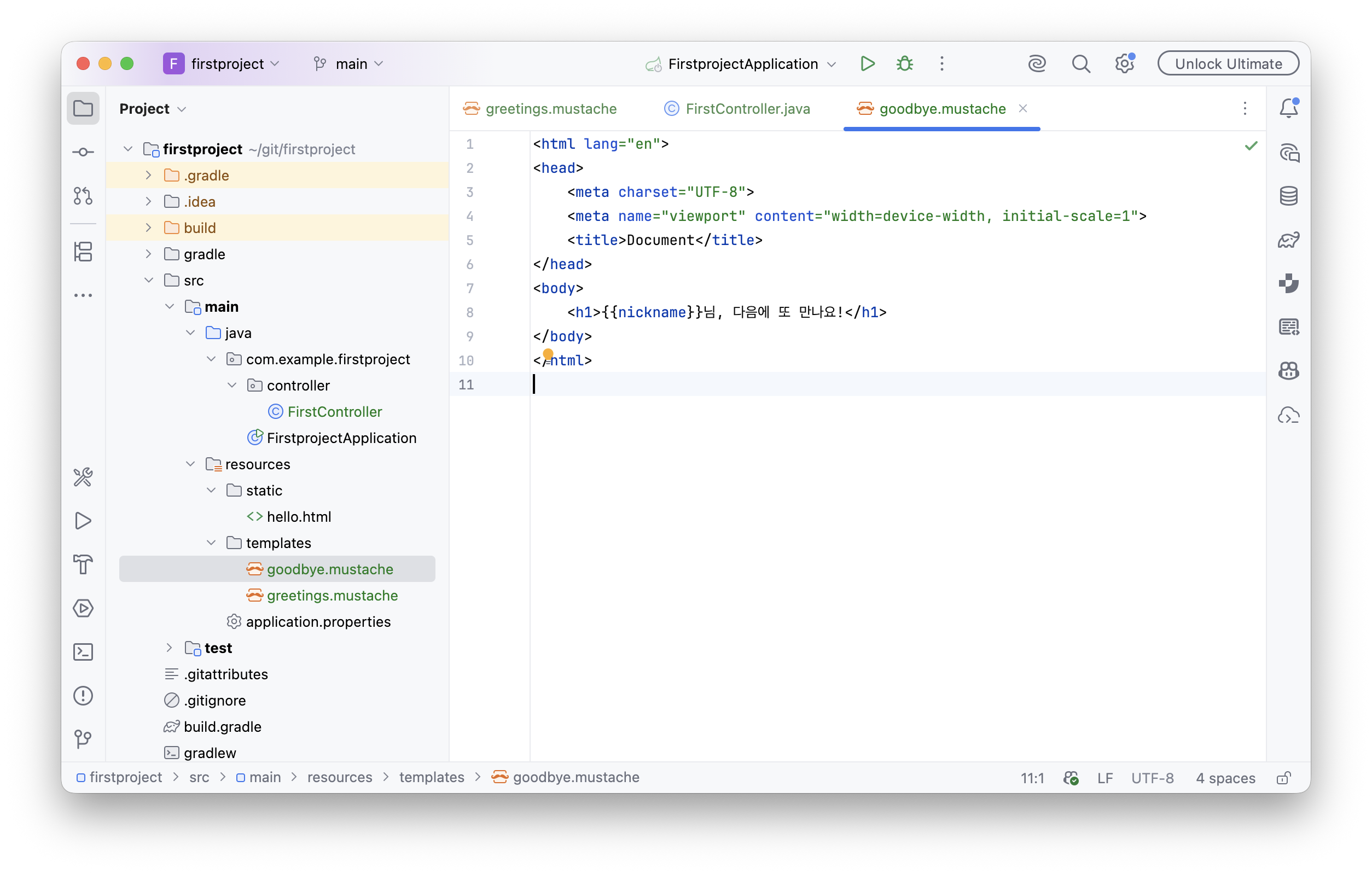Expand the .idea folder
The image size is (1372, 874).
tap(149, 202)
